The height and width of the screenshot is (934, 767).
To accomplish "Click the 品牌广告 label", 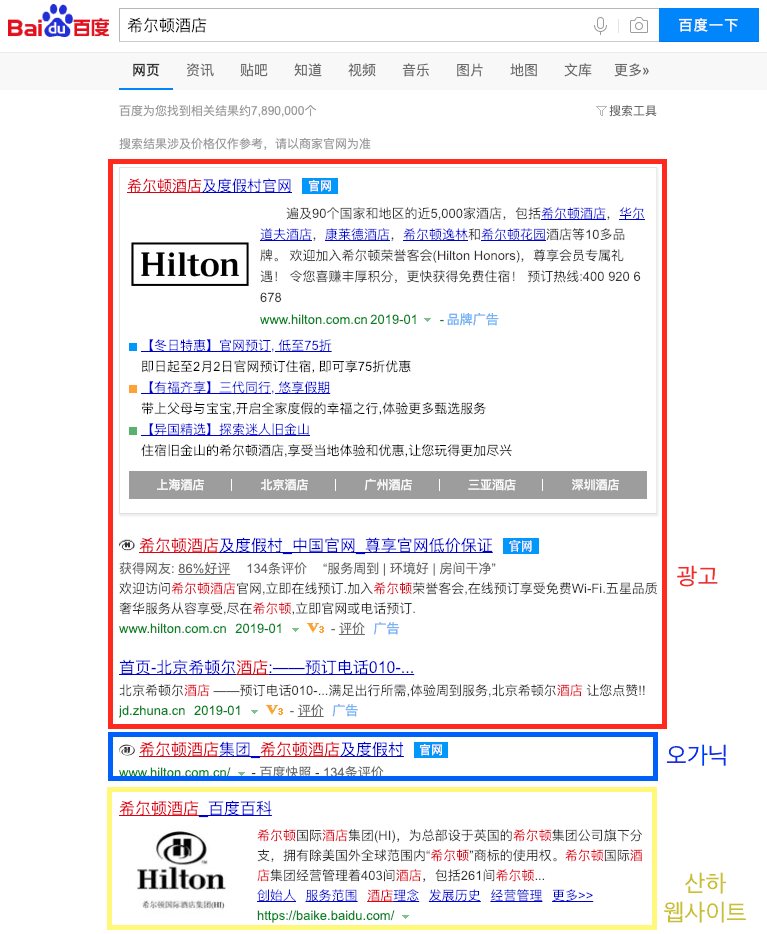I will click(x=473, y=320).
